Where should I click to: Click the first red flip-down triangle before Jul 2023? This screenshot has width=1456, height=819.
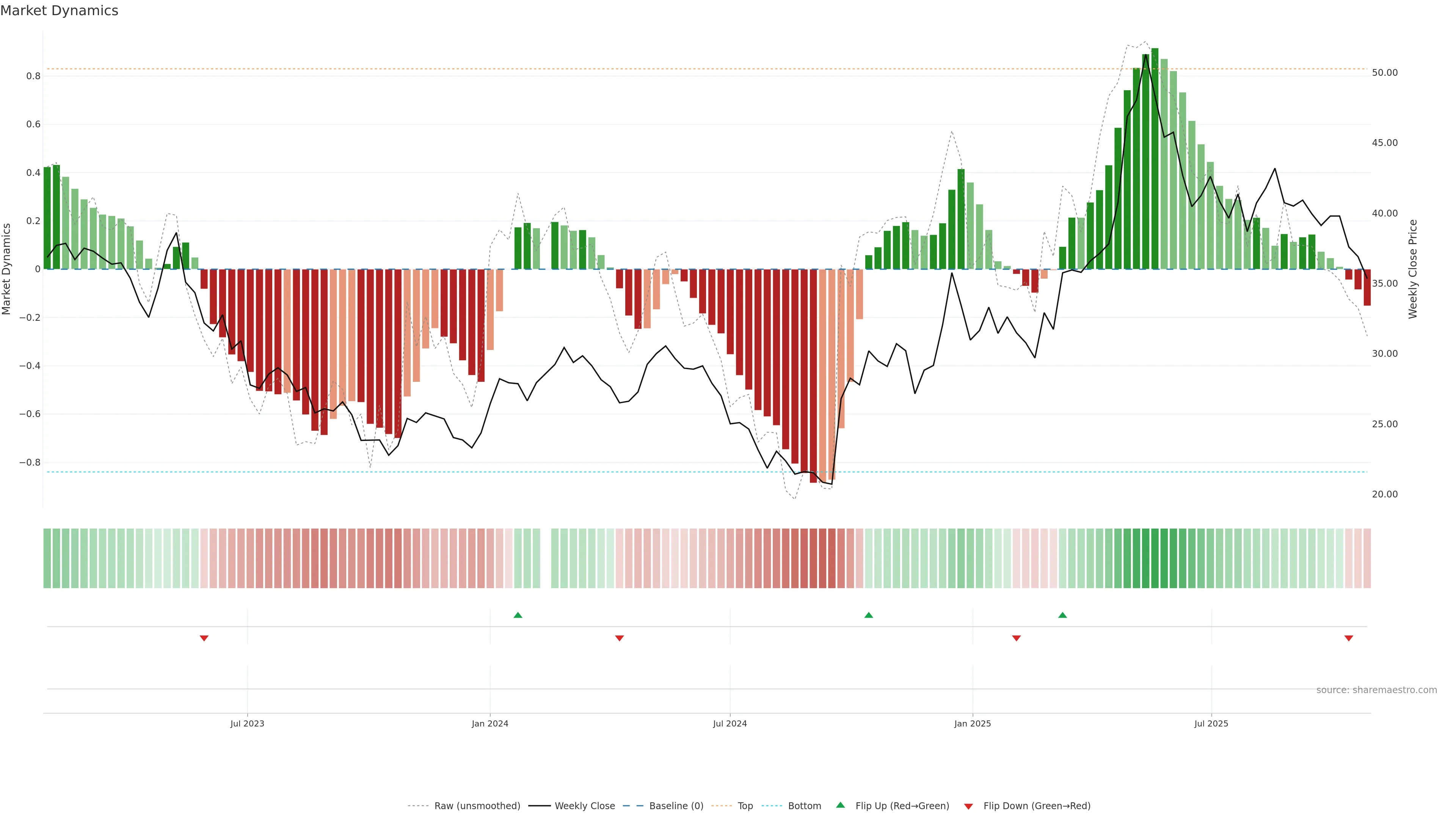(x=204, y=638)
